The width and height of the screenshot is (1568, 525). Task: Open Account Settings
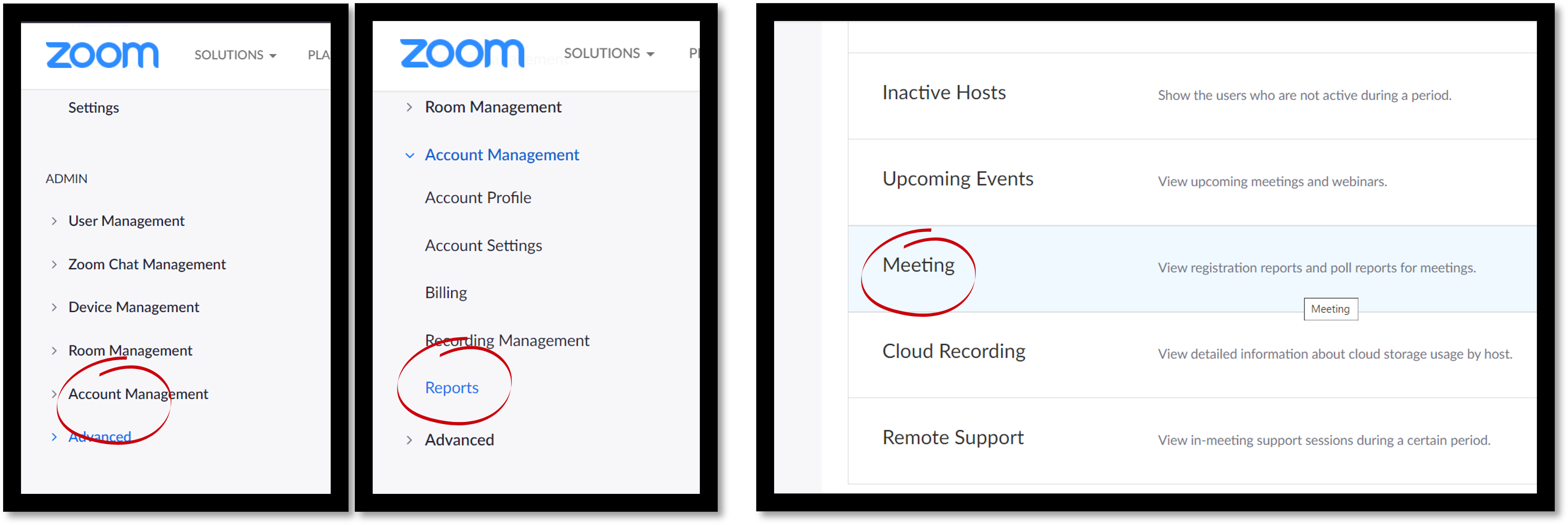coord(483,245)
